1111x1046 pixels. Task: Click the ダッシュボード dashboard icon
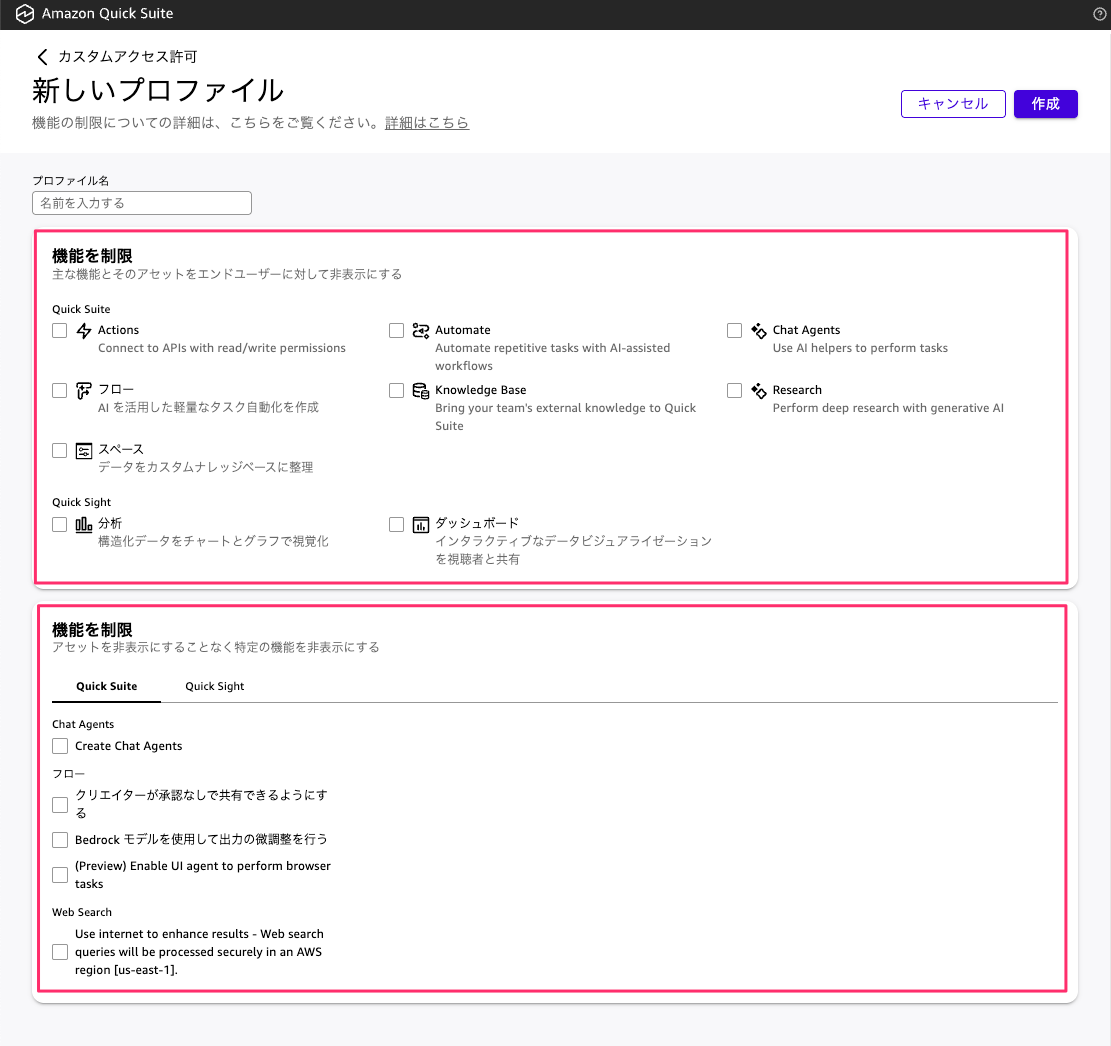pyautogui.click(x=421, y=524)
